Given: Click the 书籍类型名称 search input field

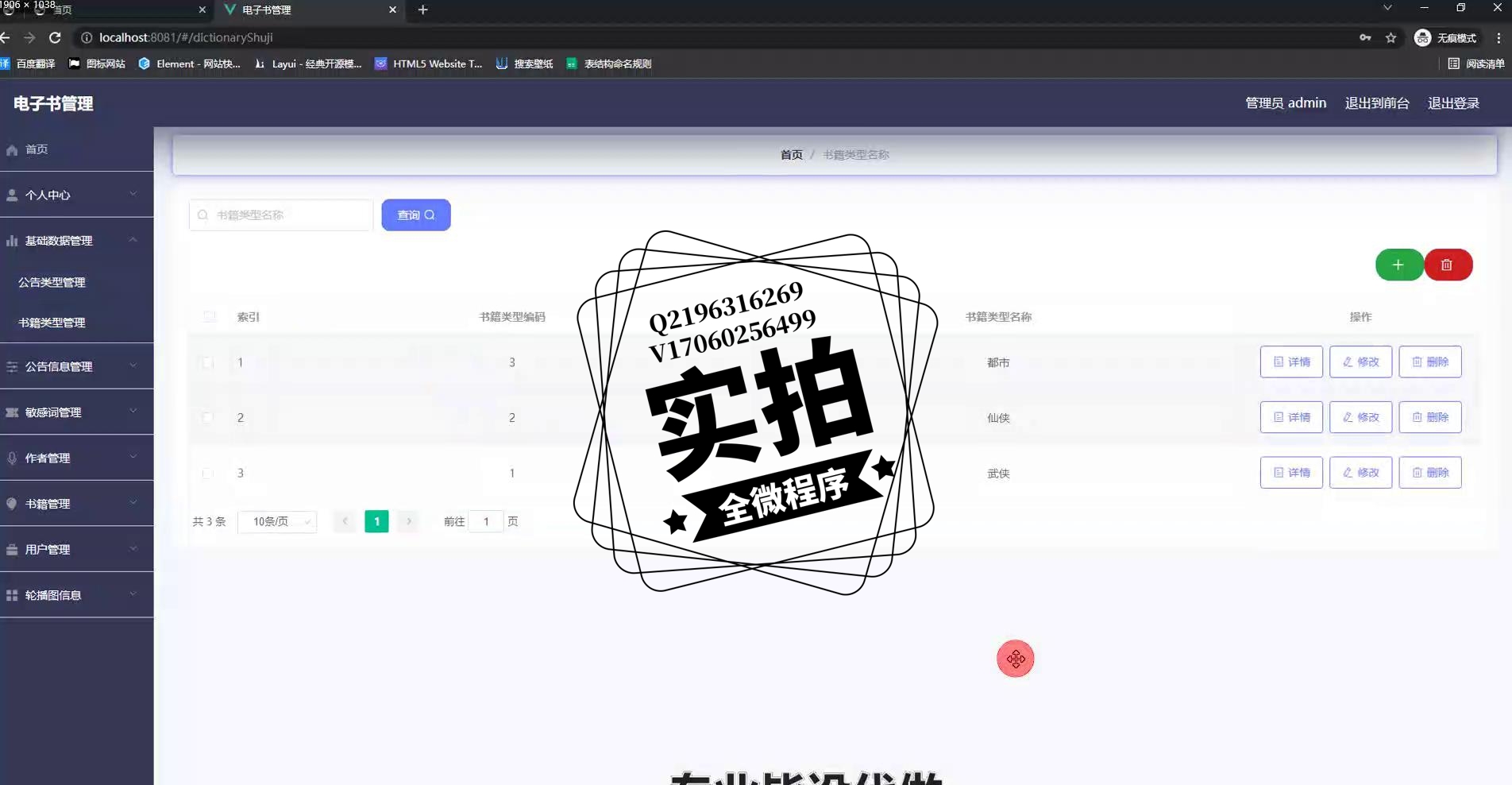Looking at the screenshot, I should click(x=281, y=215).
